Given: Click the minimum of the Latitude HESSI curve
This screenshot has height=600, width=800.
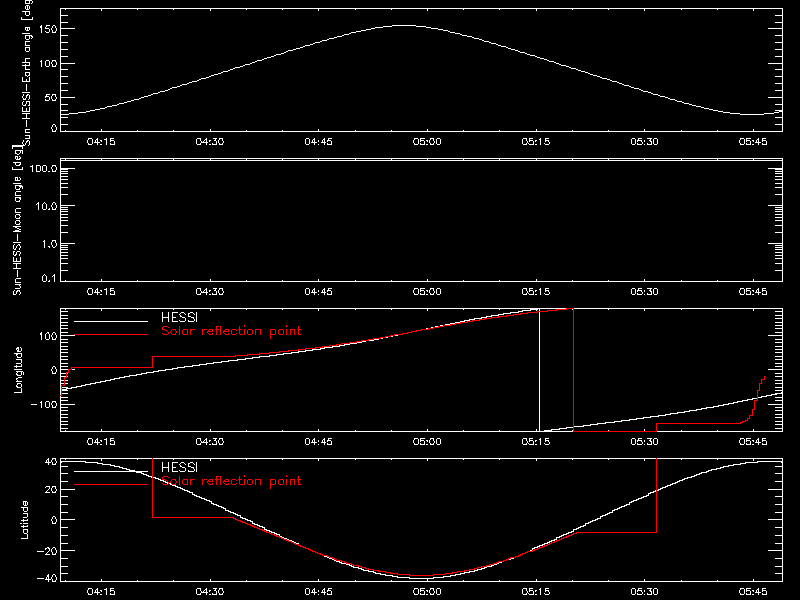Looking at the screenshot, I should point(426,578).
